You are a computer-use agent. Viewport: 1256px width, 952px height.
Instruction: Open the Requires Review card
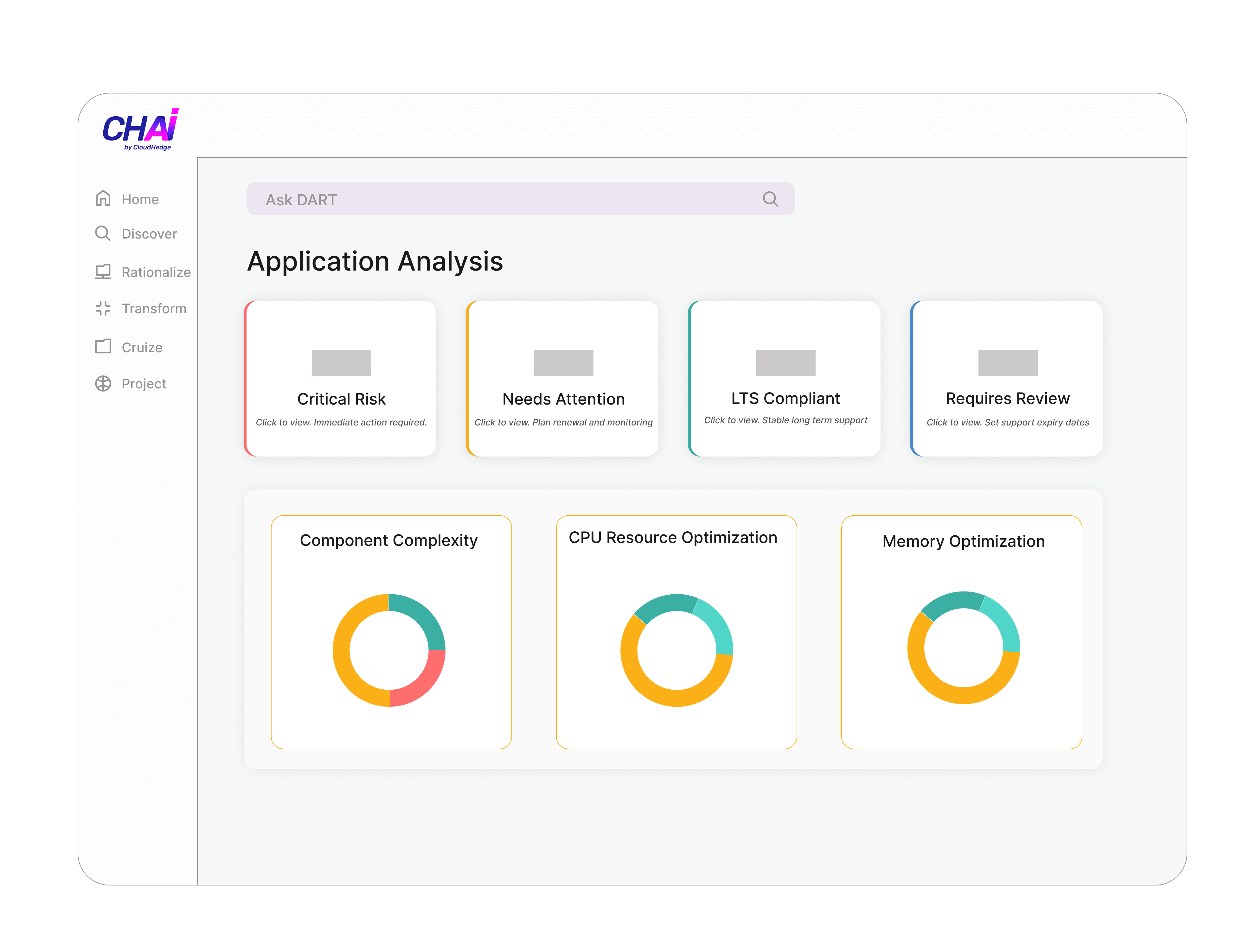1007,399
